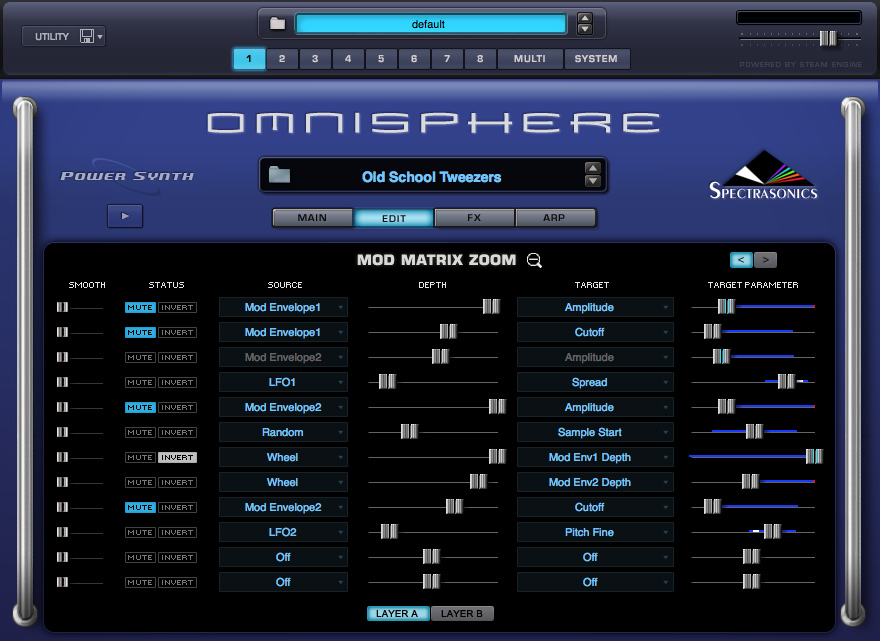Click the play arrow button under Power Synth

pos(125,216)
